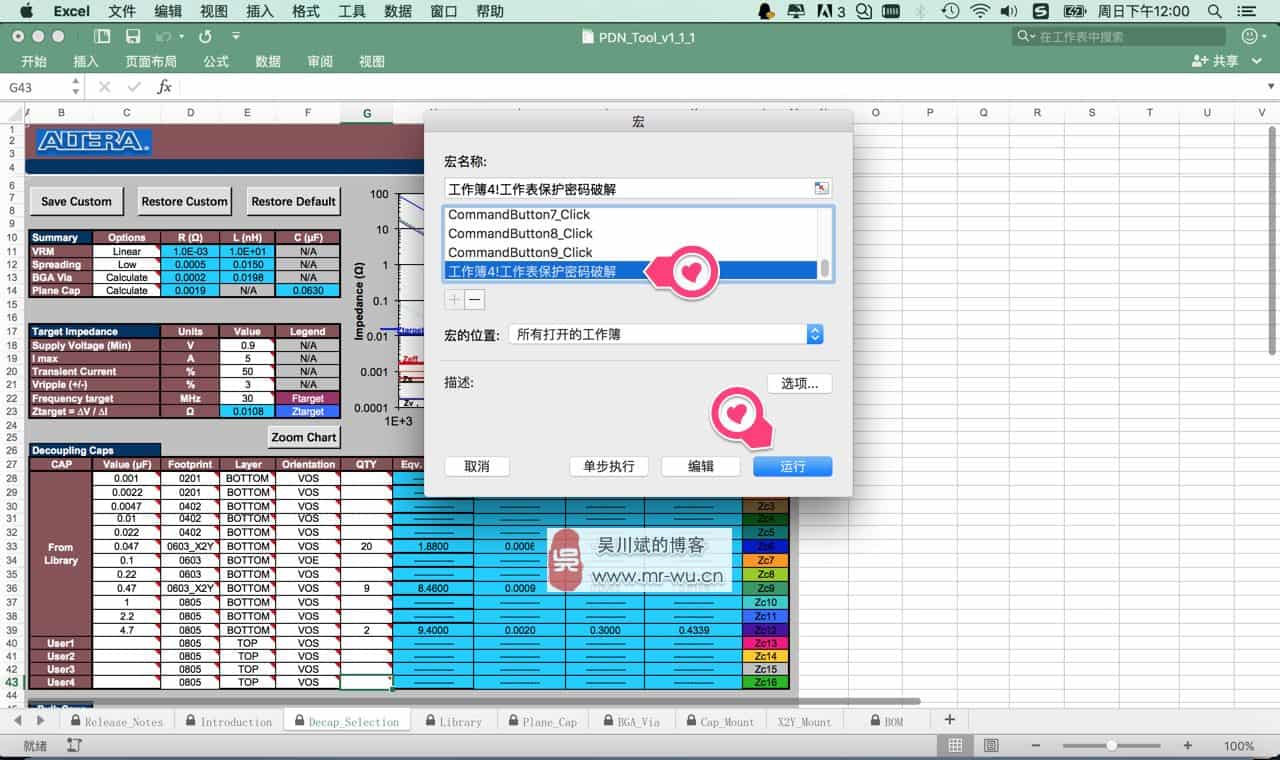Click the minus button to delete macro
The image size is (1280, 760).
[x=475, y=299]
